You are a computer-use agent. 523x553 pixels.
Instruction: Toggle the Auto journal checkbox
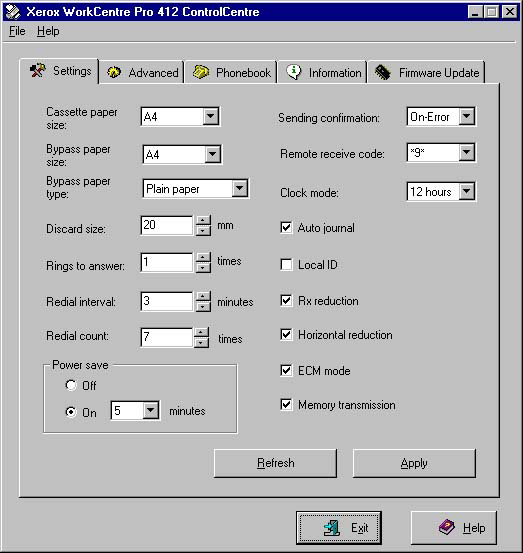(x=286, y=227)
